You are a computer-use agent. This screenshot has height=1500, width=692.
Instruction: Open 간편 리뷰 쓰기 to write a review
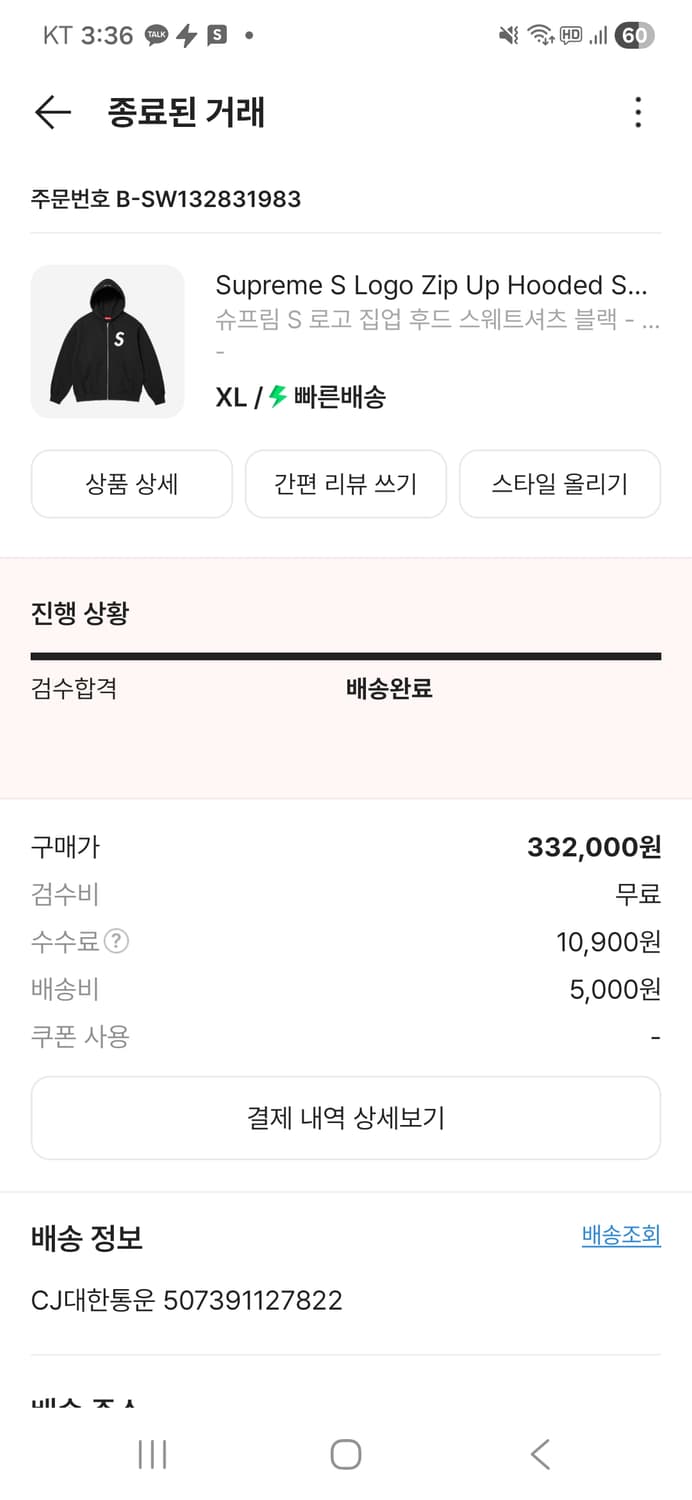pyautogui.click(x=345, y=483)
